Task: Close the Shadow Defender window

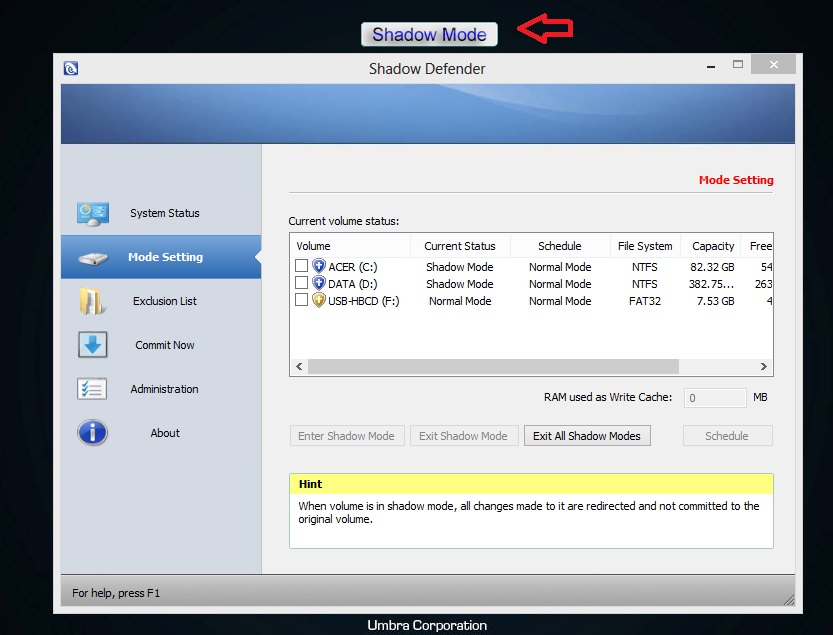Action: [x=774, y=64]
